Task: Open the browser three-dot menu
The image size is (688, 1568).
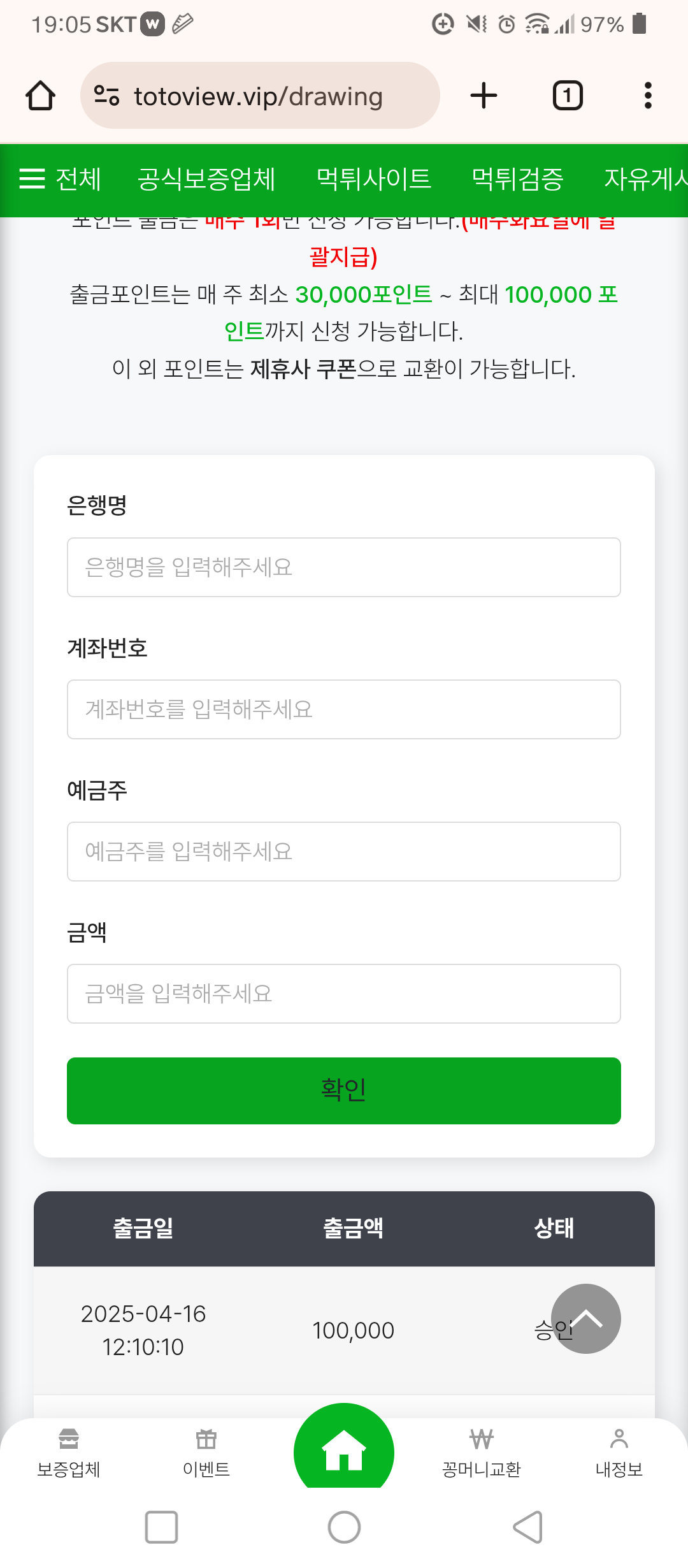Action: (x=648, y=96)
